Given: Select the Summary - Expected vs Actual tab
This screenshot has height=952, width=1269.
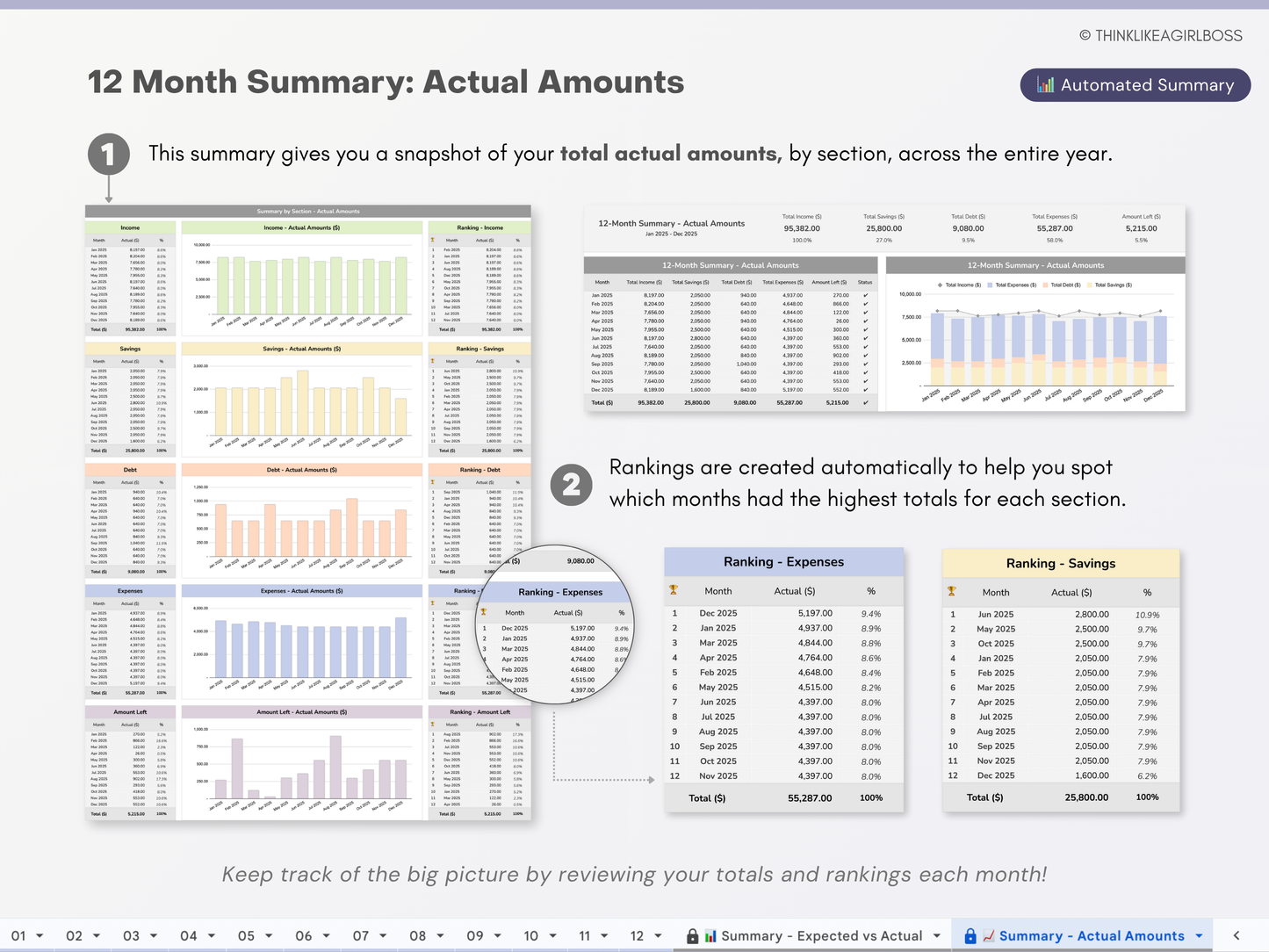Looking at the screenshot, I should click(x=821, y=936).
